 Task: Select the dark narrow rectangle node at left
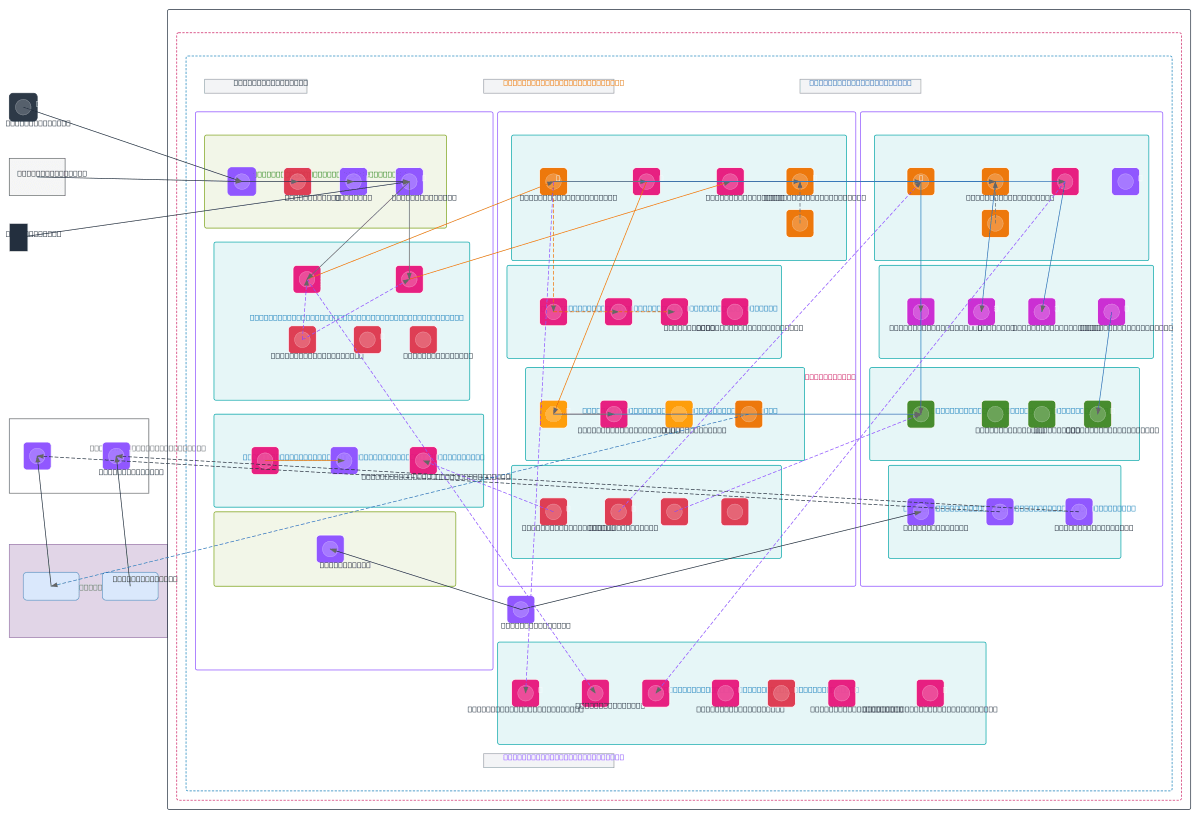[18, 237]
